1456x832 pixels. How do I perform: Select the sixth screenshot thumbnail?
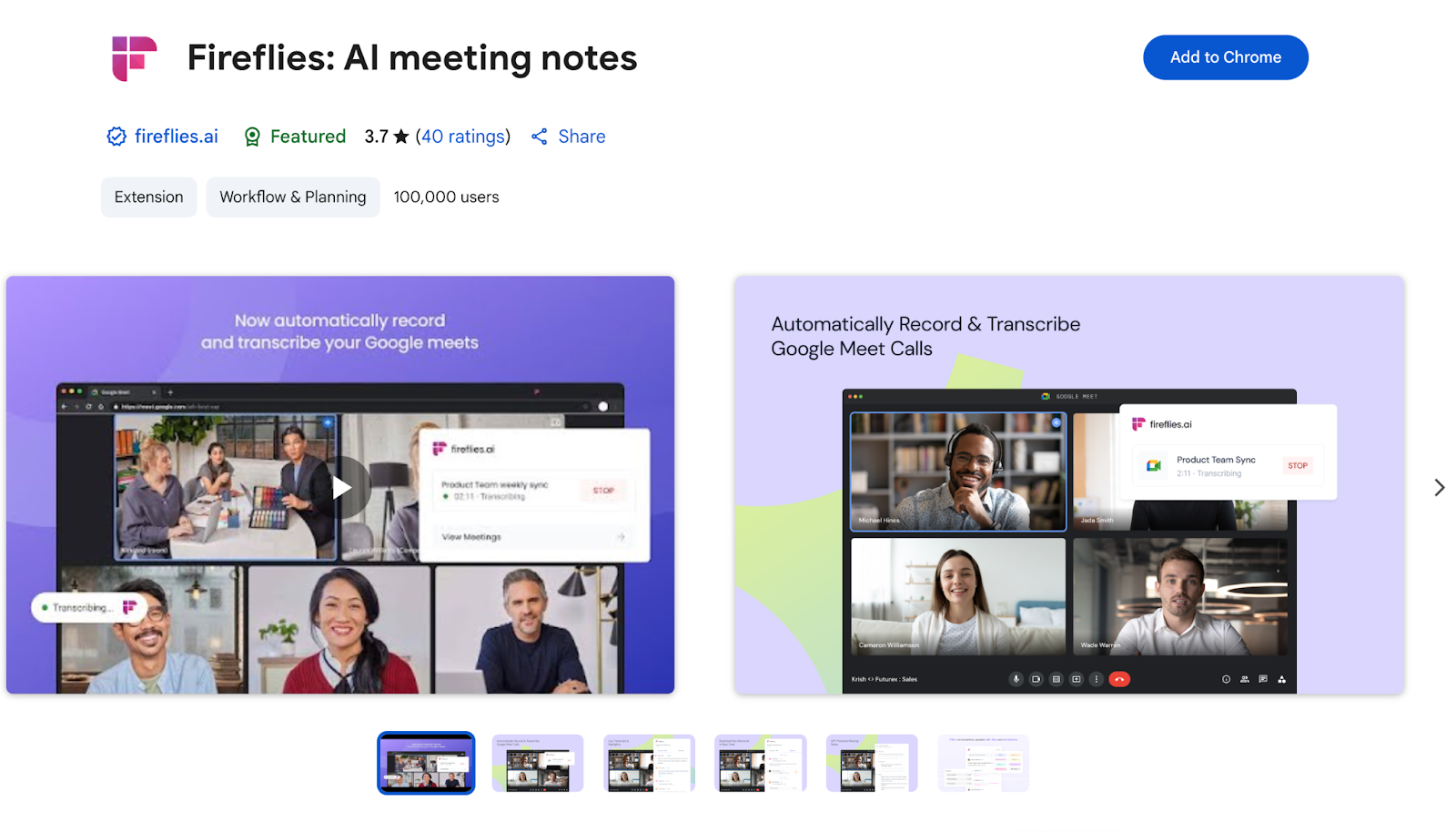pos(983,763)
